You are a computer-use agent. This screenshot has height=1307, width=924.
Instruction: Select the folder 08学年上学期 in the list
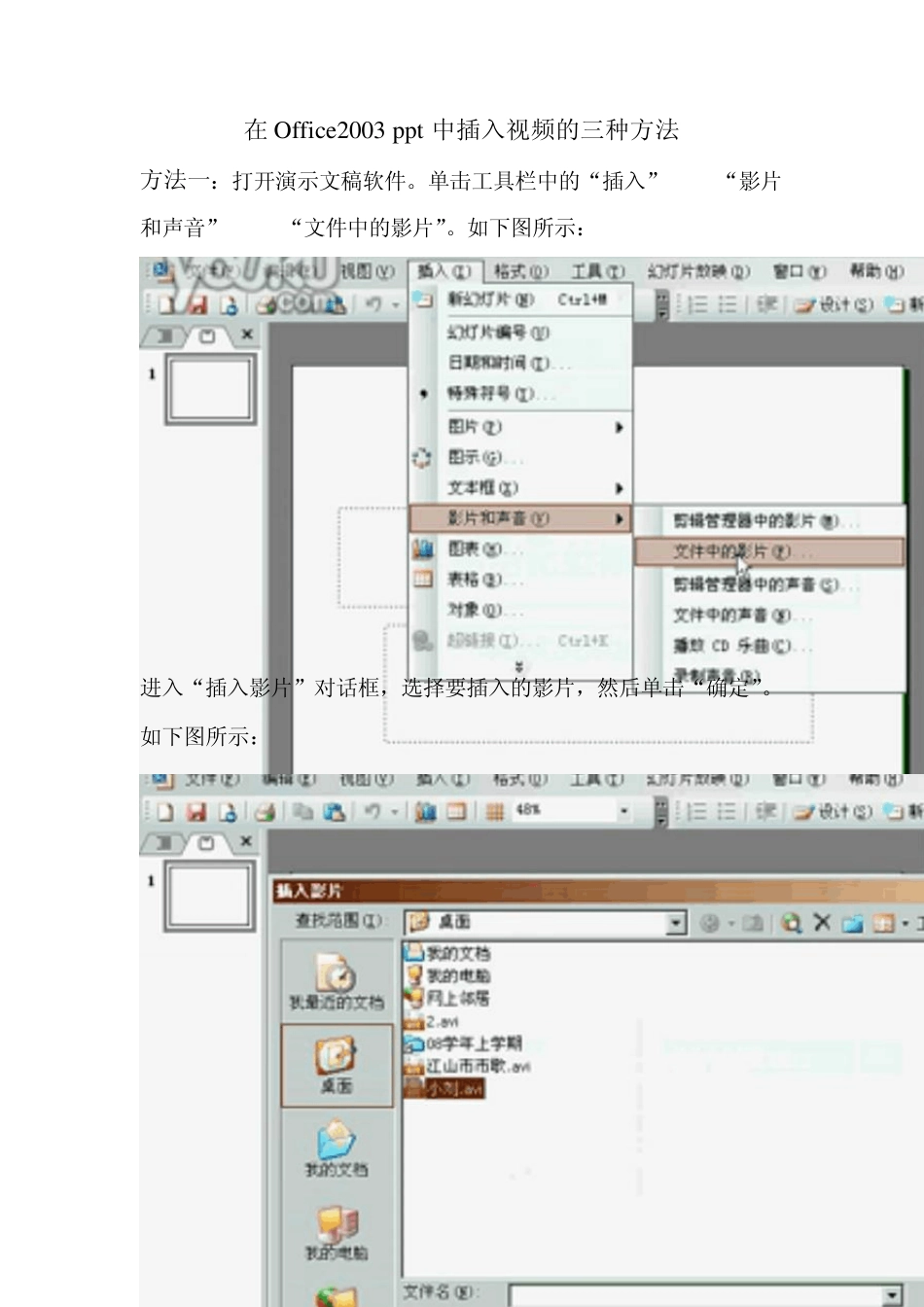click(x=463, y=1043)
